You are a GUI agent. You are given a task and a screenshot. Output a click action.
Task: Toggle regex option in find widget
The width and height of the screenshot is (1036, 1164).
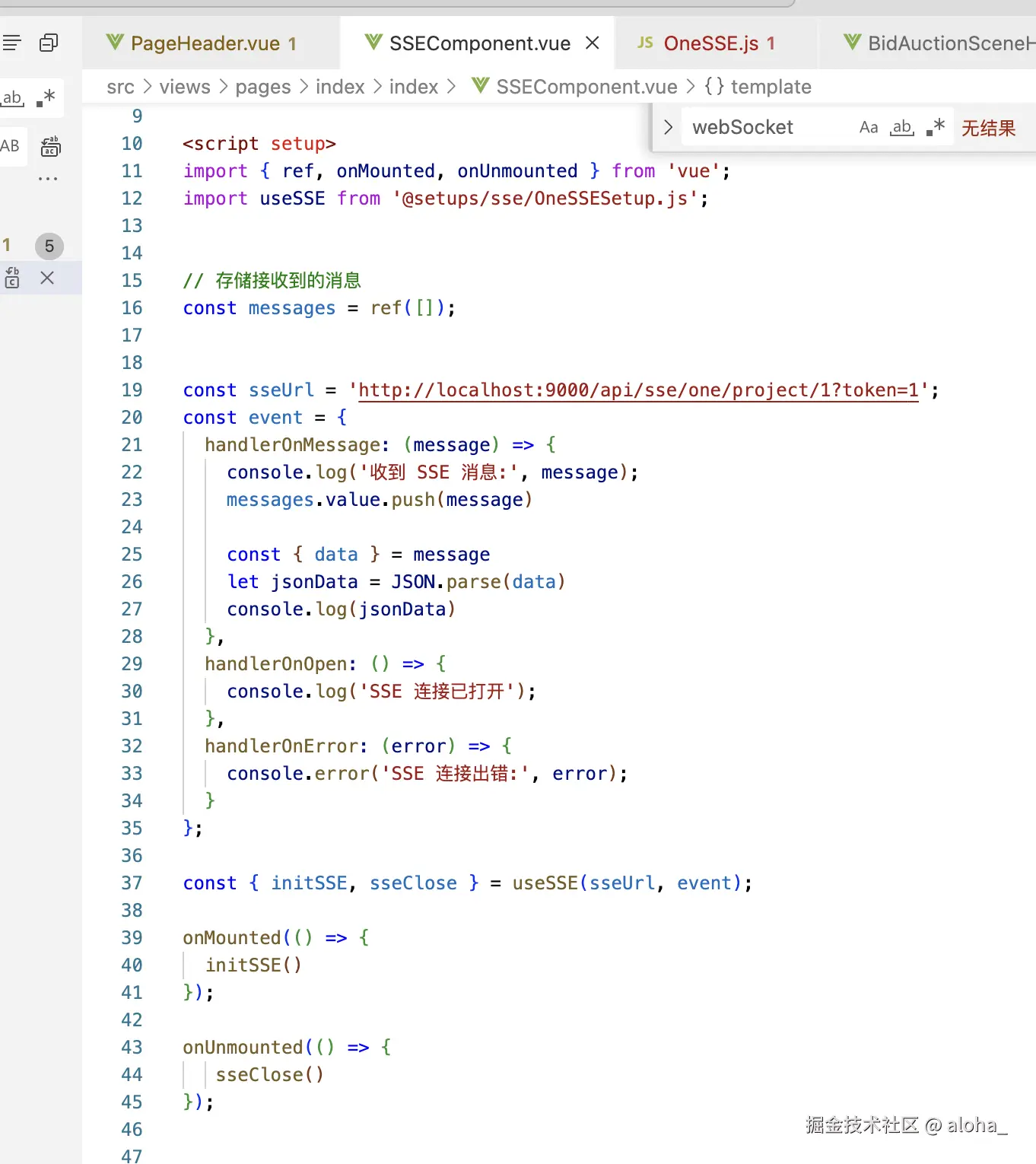coord(936,126)
